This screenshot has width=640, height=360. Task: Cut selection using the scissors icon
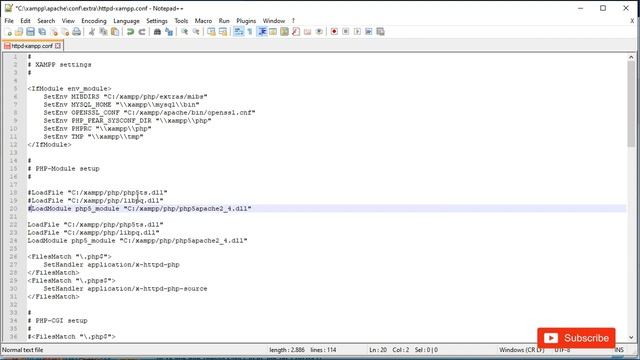[92, 32]
